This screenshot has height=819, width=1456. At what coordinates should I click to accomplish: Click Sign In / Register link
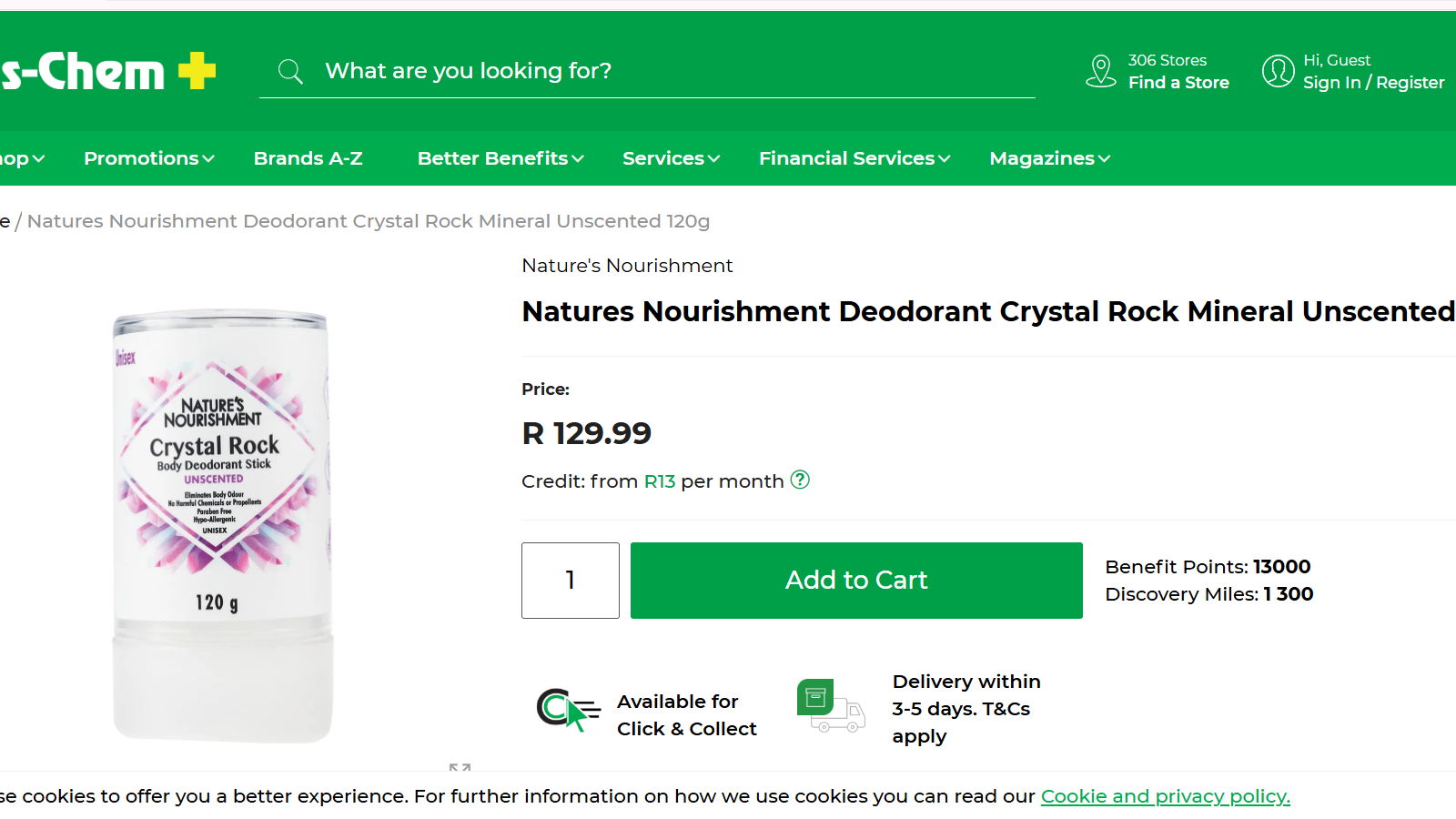tap(1373, 83)
